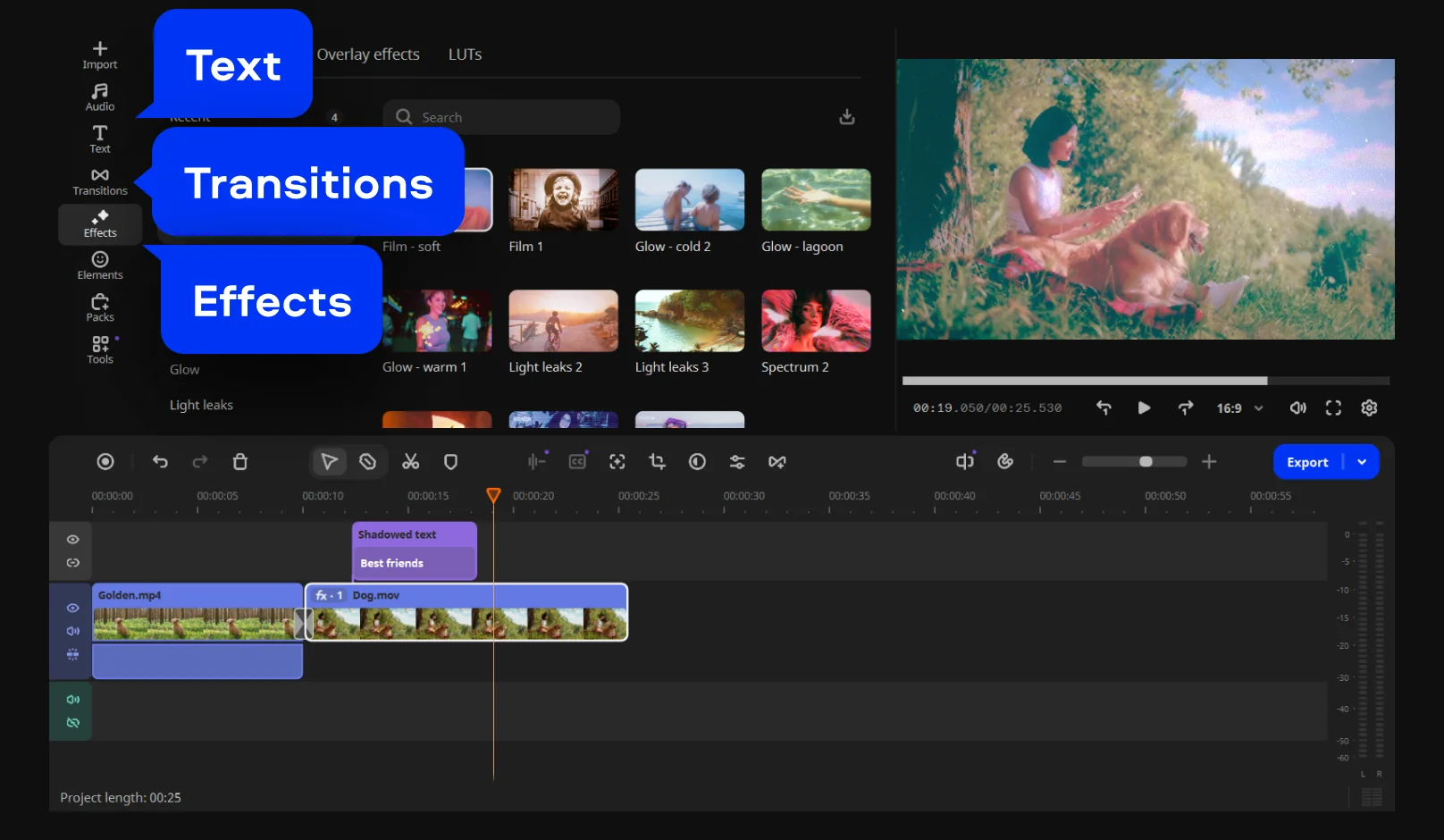Click the undo arrow in timeline toolbar
The width and height of the screenshot is (1444, 840).
tap(160, 461)
